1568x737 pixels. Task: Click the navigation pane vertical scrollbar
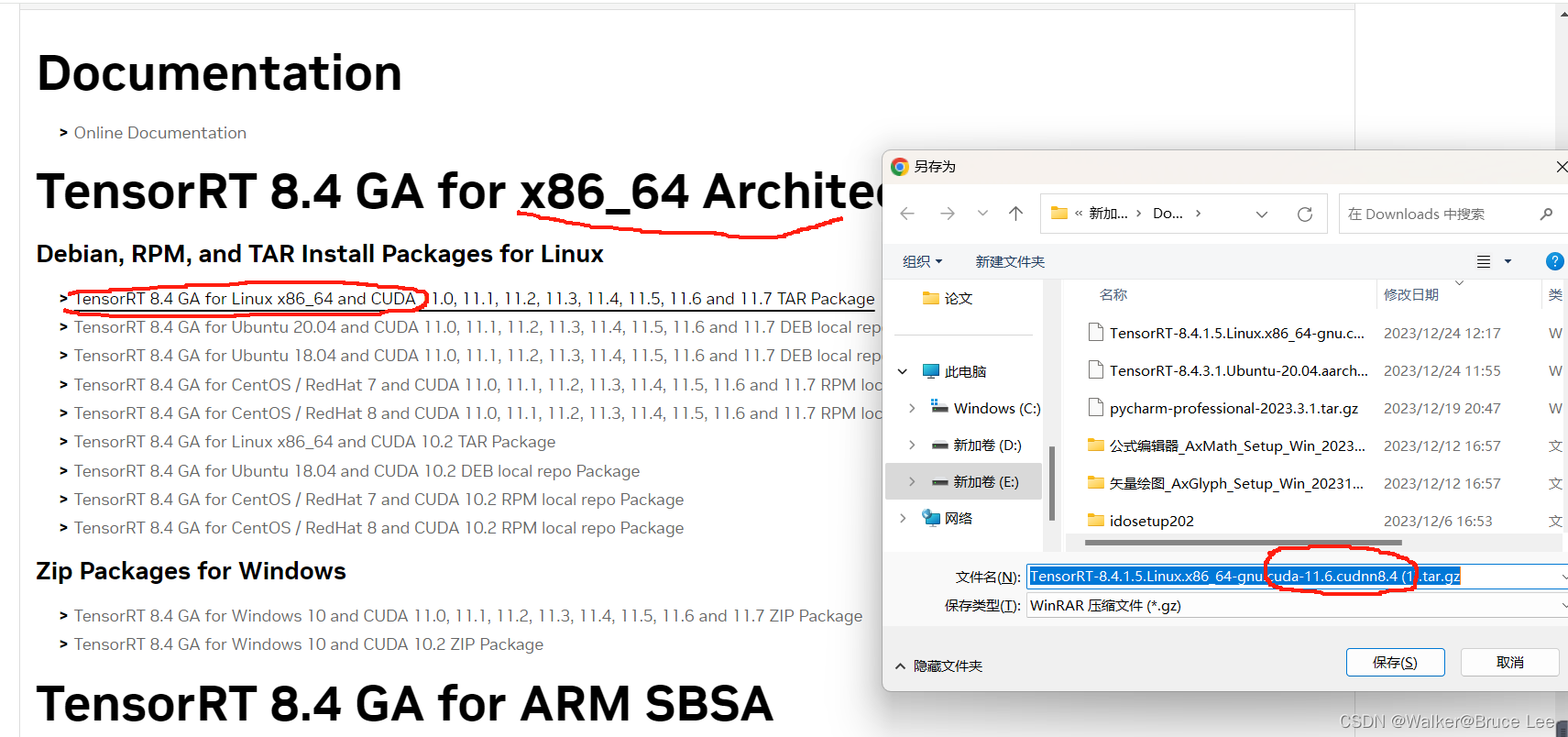(1052, 484)
